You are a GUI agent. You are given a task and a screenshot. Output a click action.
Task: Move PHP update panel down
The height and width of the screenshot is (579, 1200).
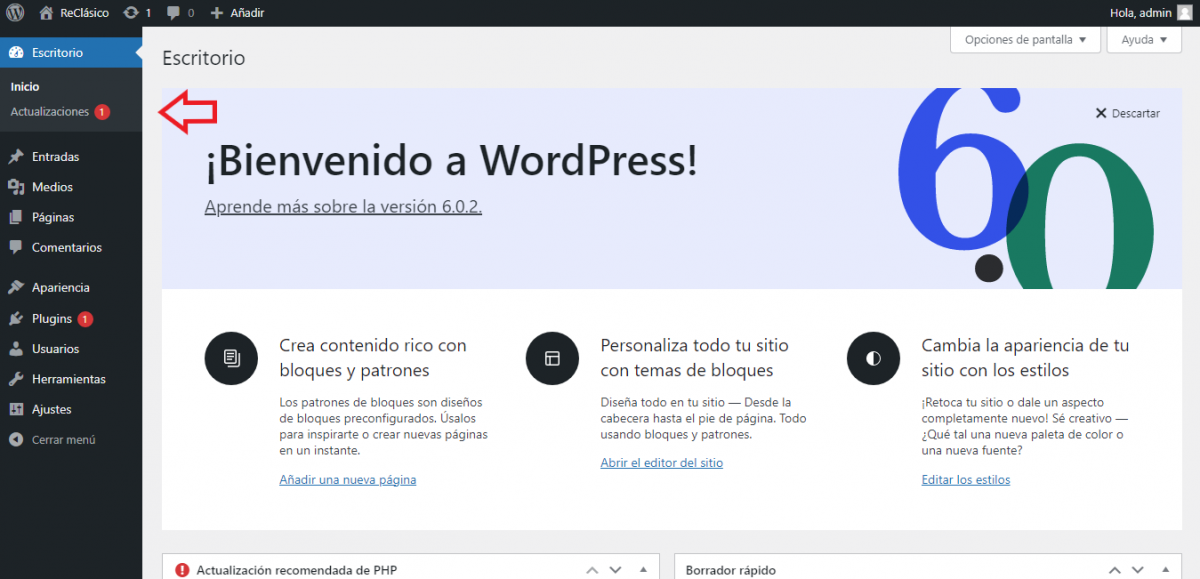(616, 570)
